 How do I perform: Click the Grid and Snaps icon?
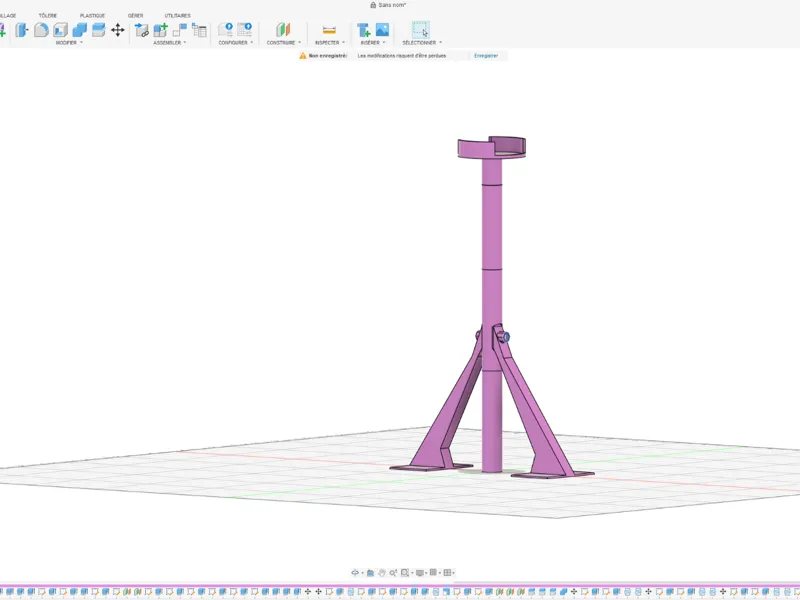pos(433,572)
